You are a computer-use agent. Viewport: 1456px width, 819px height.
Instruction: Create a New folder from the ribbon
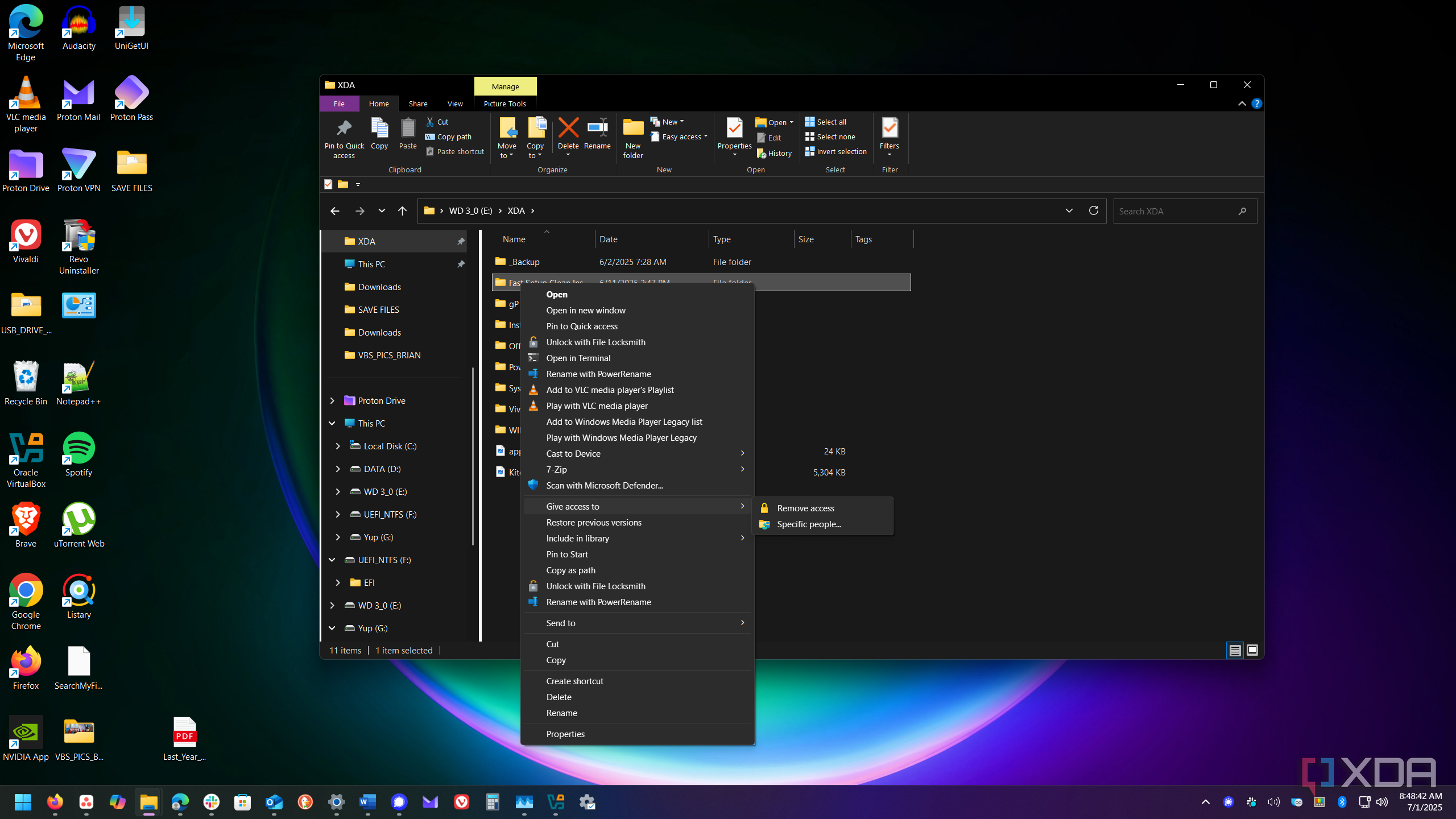[632, 136]
